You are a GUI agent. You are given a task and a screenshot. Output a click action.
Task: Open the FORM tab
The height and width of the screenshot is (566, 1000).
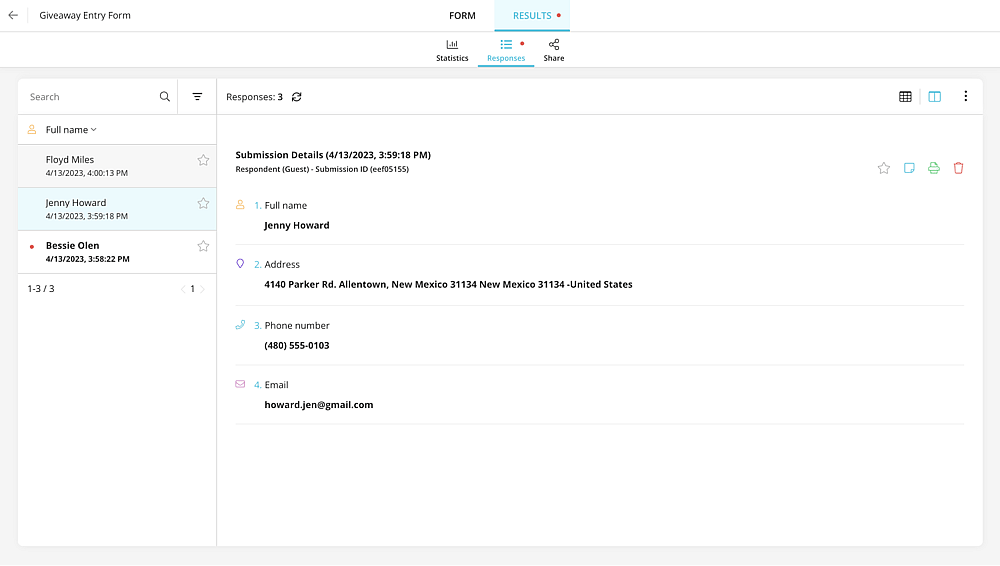(x=462, y=15)
